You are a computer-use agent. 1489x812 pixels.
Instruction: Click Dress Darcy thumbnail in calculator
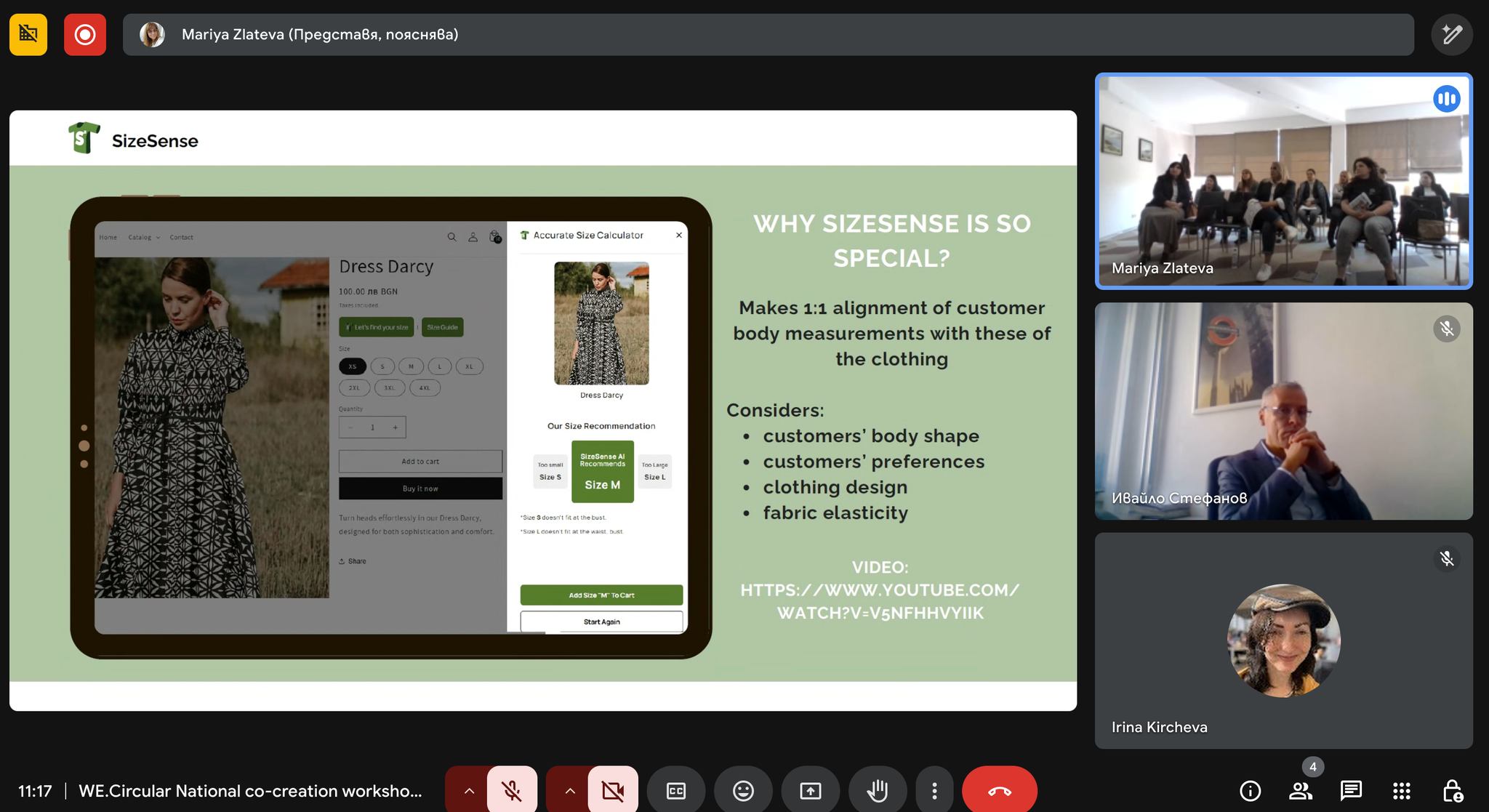pos(601,323)
